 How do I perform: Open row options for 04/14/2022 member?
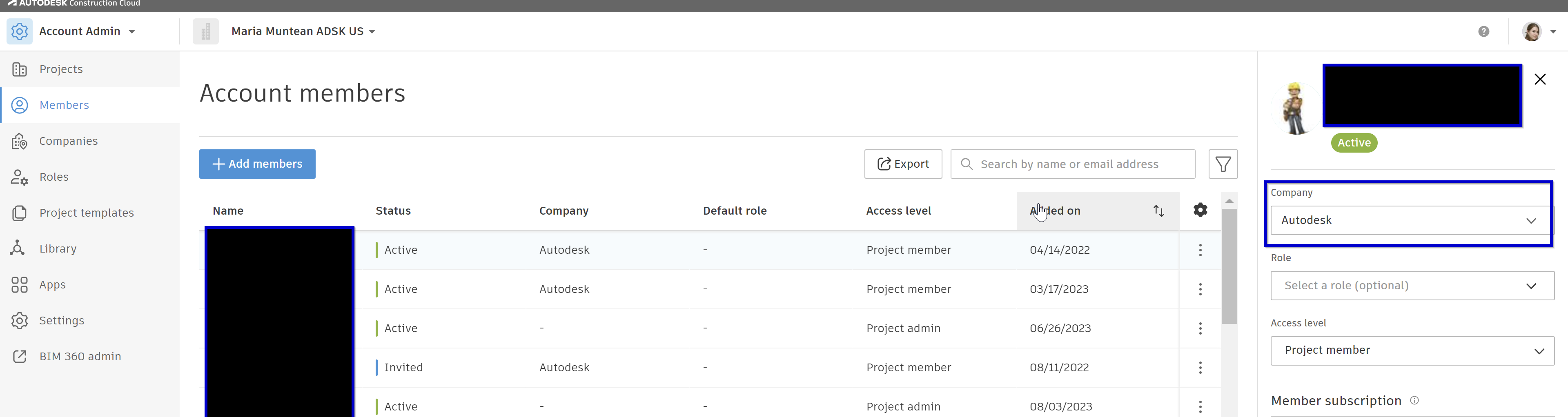click(1200, 250)
